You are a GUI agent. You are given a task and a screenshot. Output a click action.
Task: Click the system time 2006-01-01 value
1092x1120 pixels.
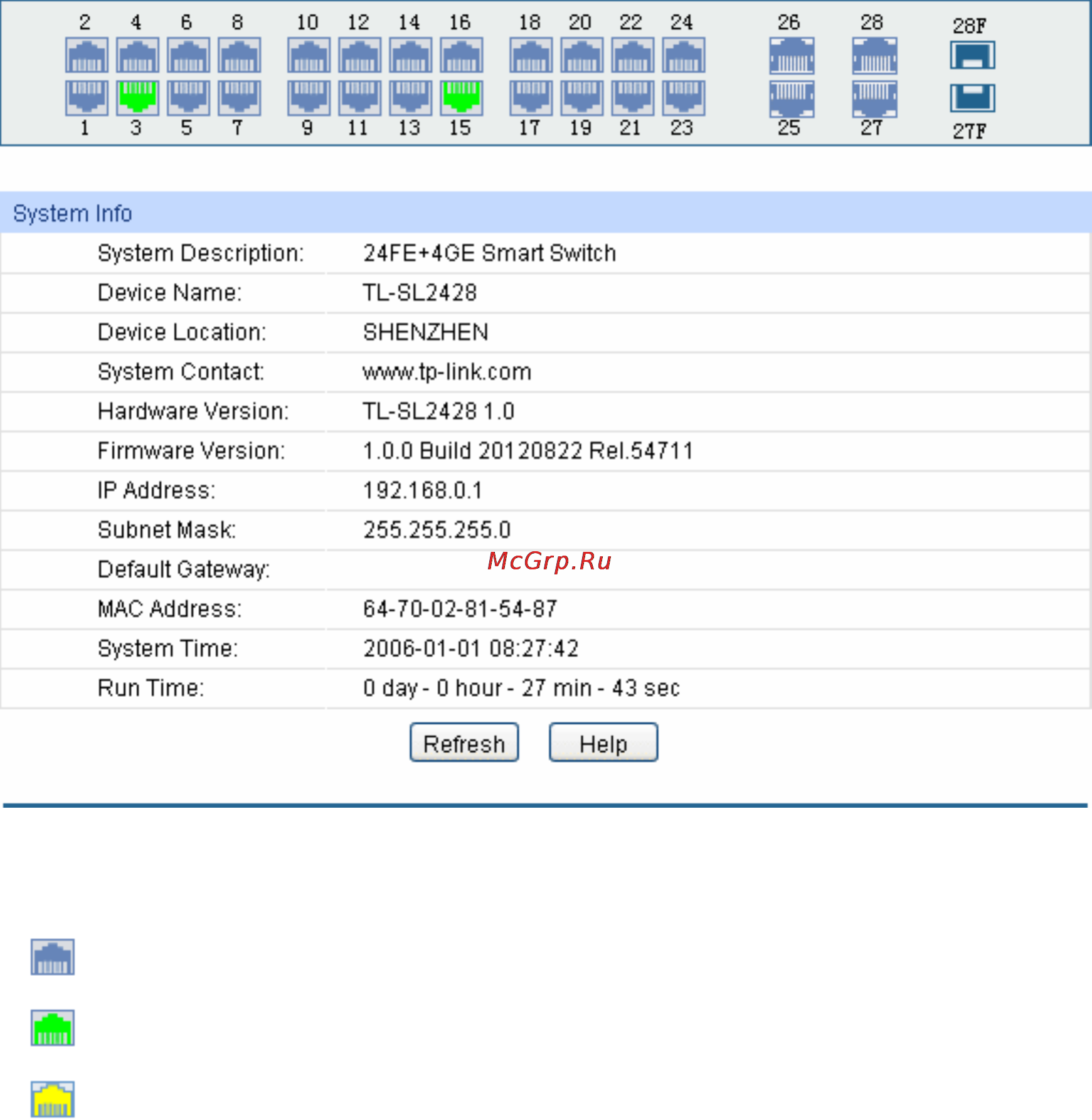click(471, 648)
